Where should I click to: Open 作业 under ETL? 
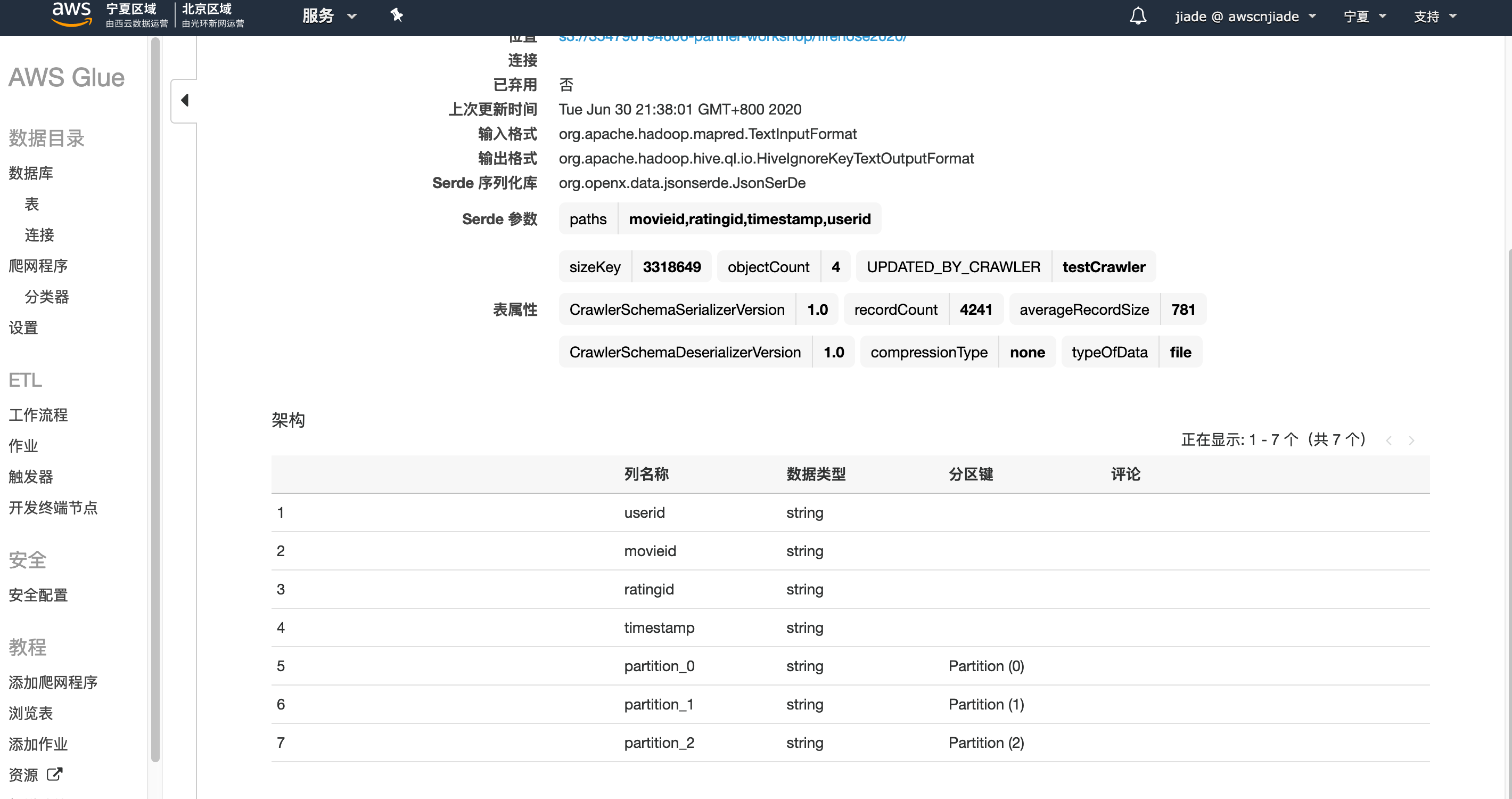[x=23, y=446]
